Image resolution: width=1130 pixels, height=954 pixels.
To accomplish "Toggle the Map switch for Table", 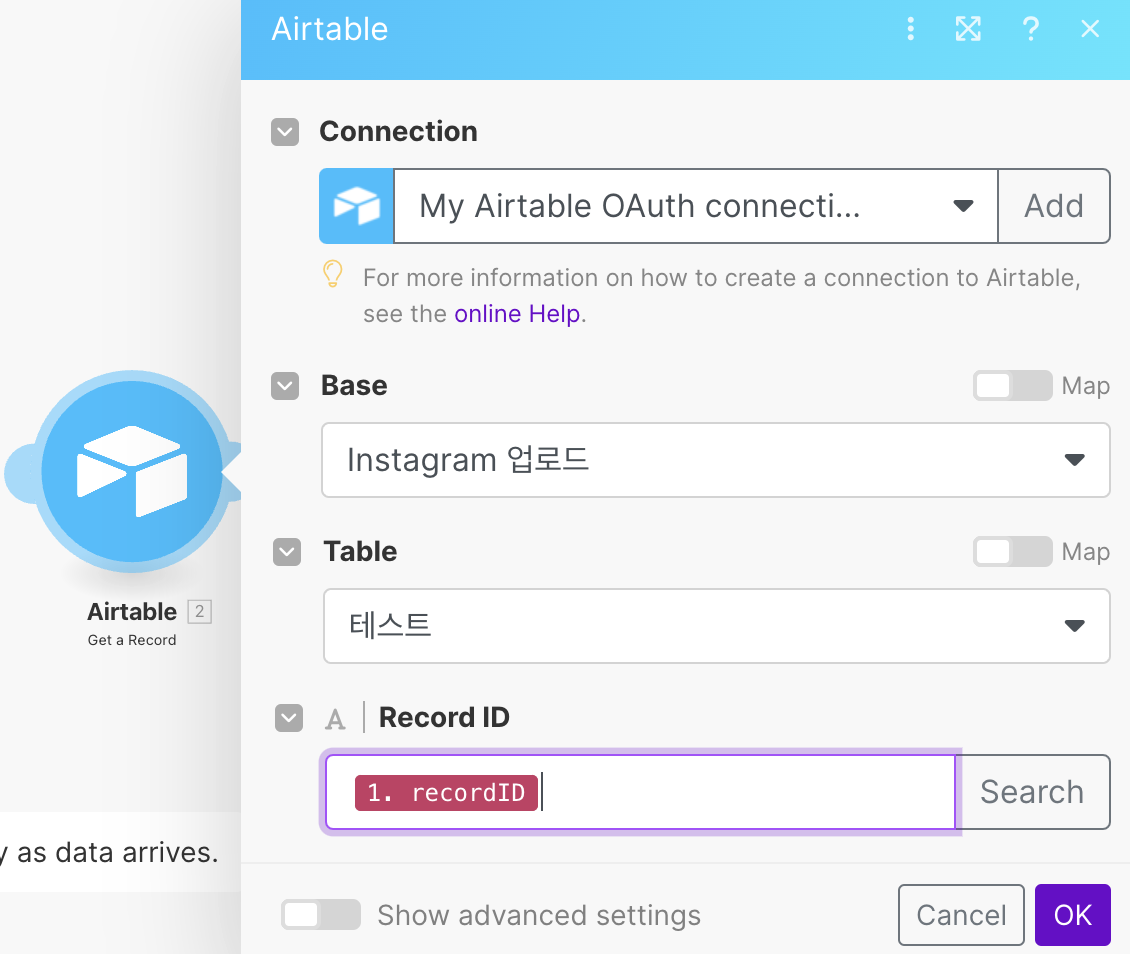I will click(1012, 552).
